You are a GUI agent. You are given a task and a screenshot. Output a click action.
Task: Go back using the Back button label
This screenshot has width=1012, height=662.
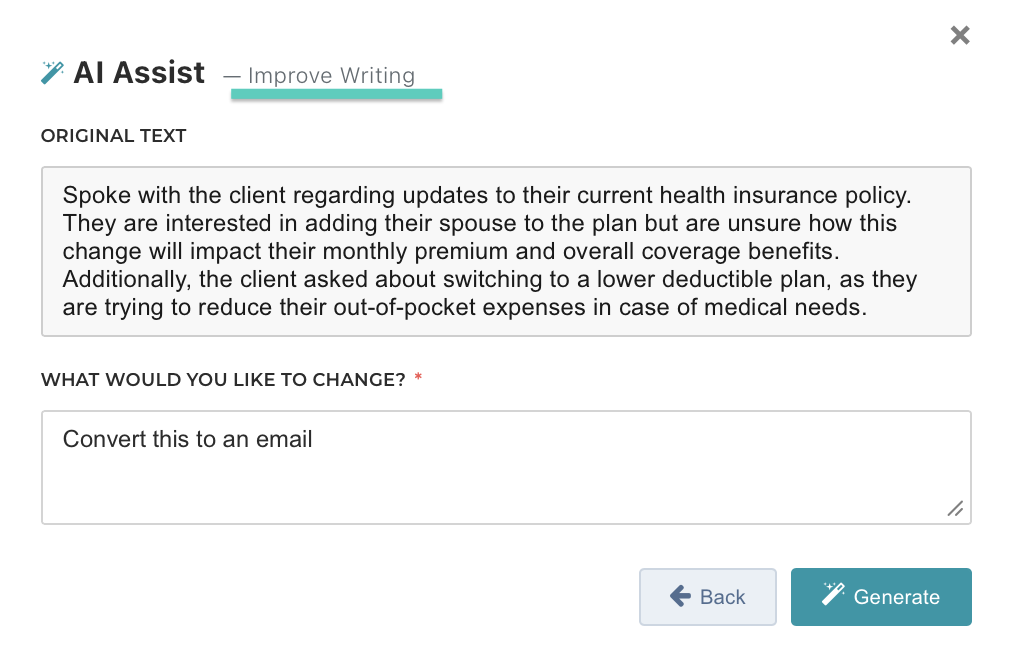722,597
